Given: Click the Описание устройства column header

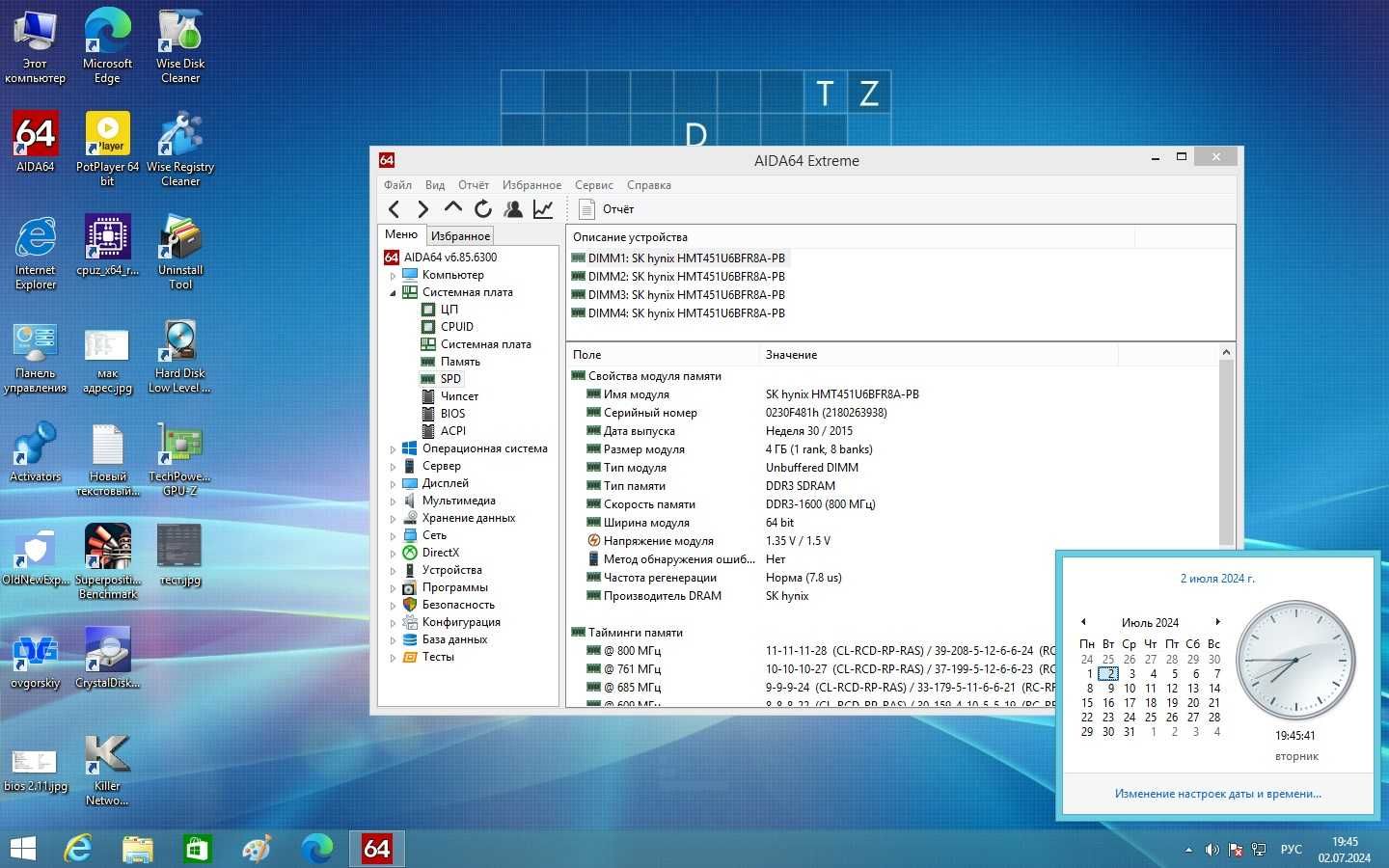Looking at the screenshot, I should point(850,237).
